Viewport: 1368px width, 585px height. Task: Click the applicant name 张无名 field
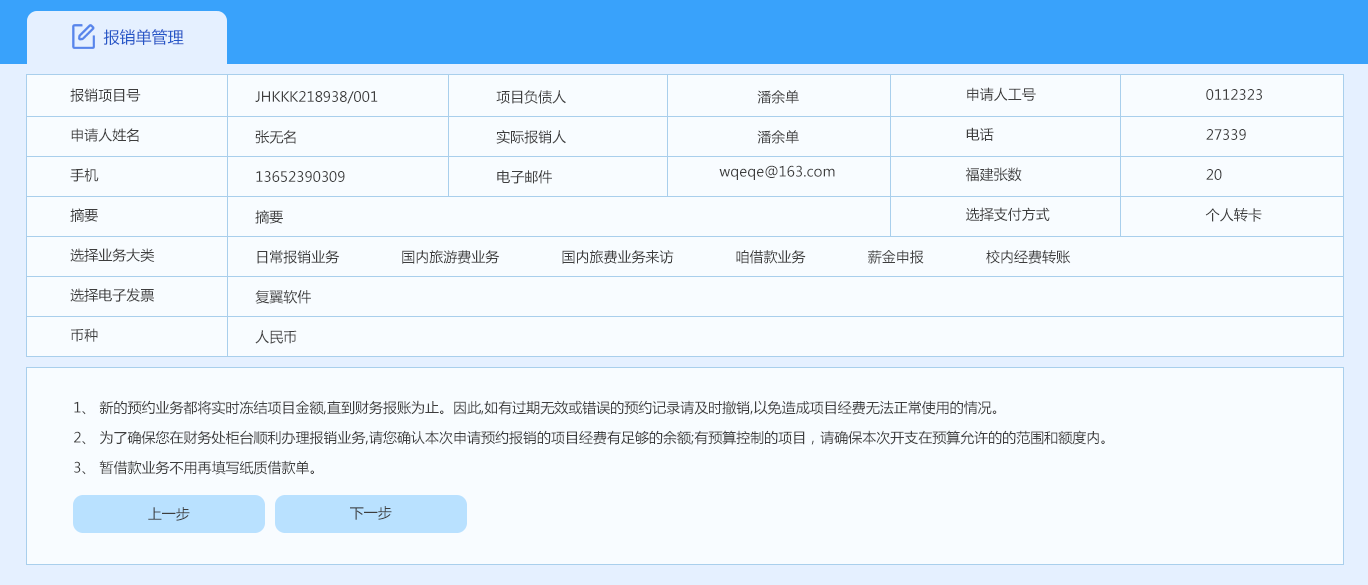point(276,137)
